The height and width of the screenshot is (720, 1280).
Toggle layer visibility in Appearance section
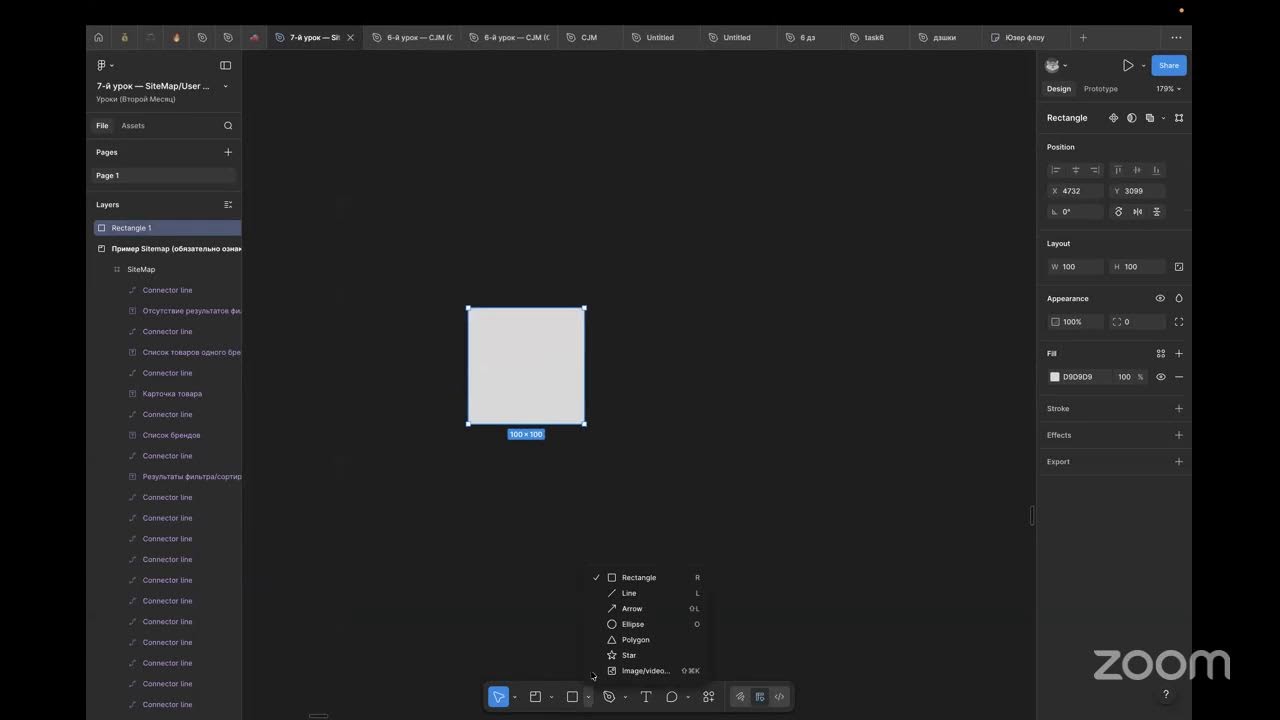pos(1160,298)
